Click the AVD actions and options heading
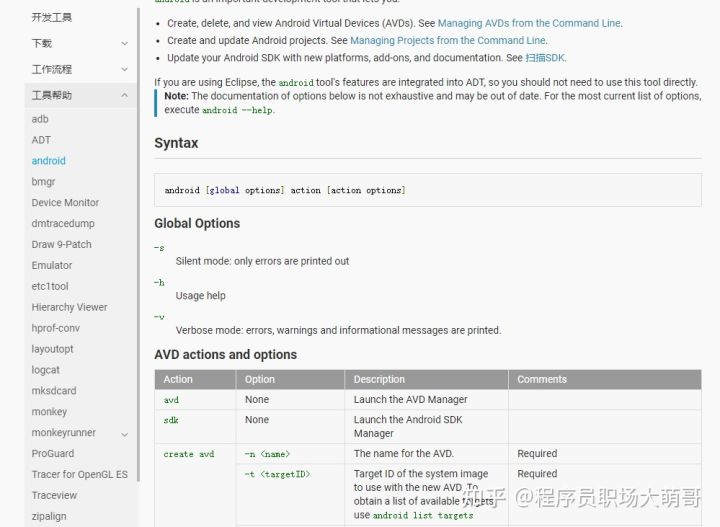The width and height of the screenshot is (720, 527). point(225,354)
